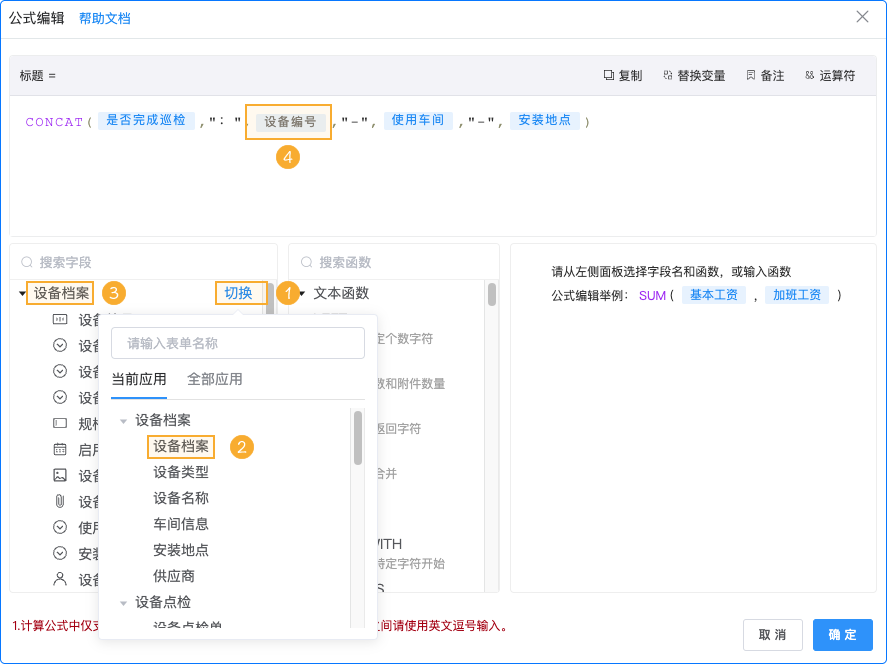Screen dimensions: 887x664
Task: Collapse the 文本函数 function group
Action: [x=300, y=293]
